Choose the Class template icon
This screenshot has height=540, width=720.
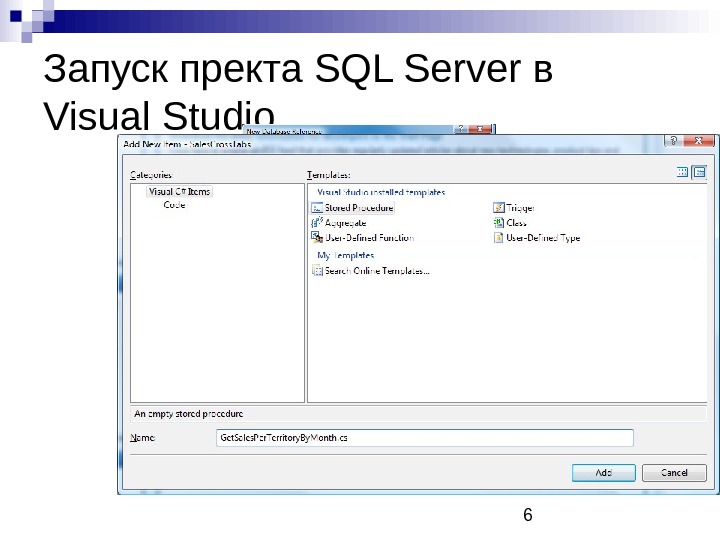tap(499, 223)
